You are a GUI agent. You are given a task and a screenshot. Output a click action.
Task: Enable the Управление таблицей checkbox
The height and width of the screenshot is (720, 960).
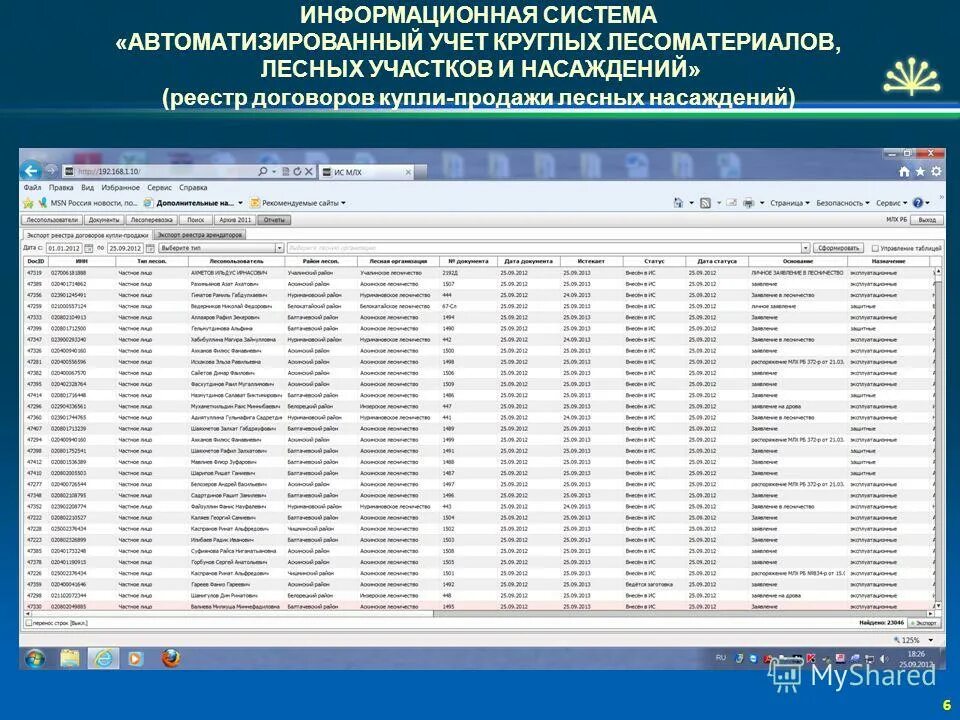click(x=874, y=247)
